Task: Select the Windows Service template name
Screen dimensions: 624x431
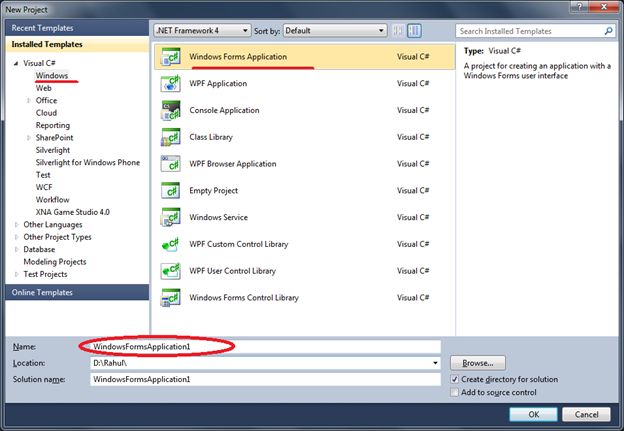Action: (x=218, y=217)
